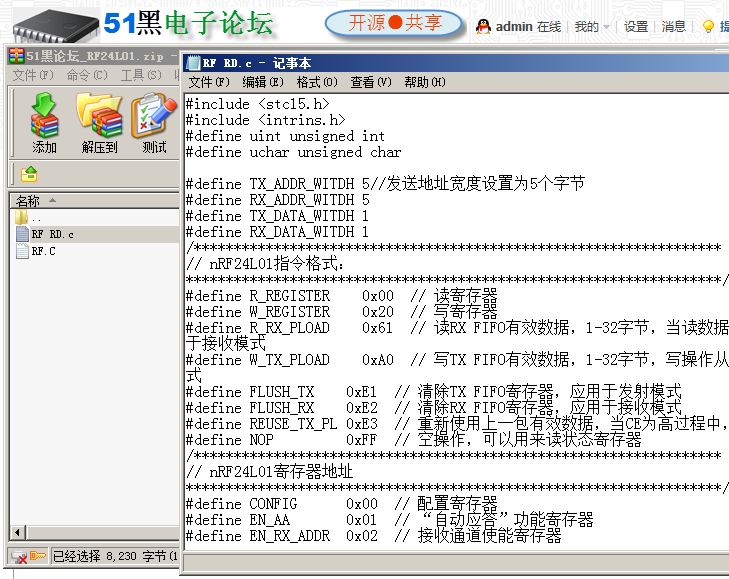Open WinRAR 命令(C) menu
The height and width of the screenshot is (579, 729).
click(x=87, y=75)
